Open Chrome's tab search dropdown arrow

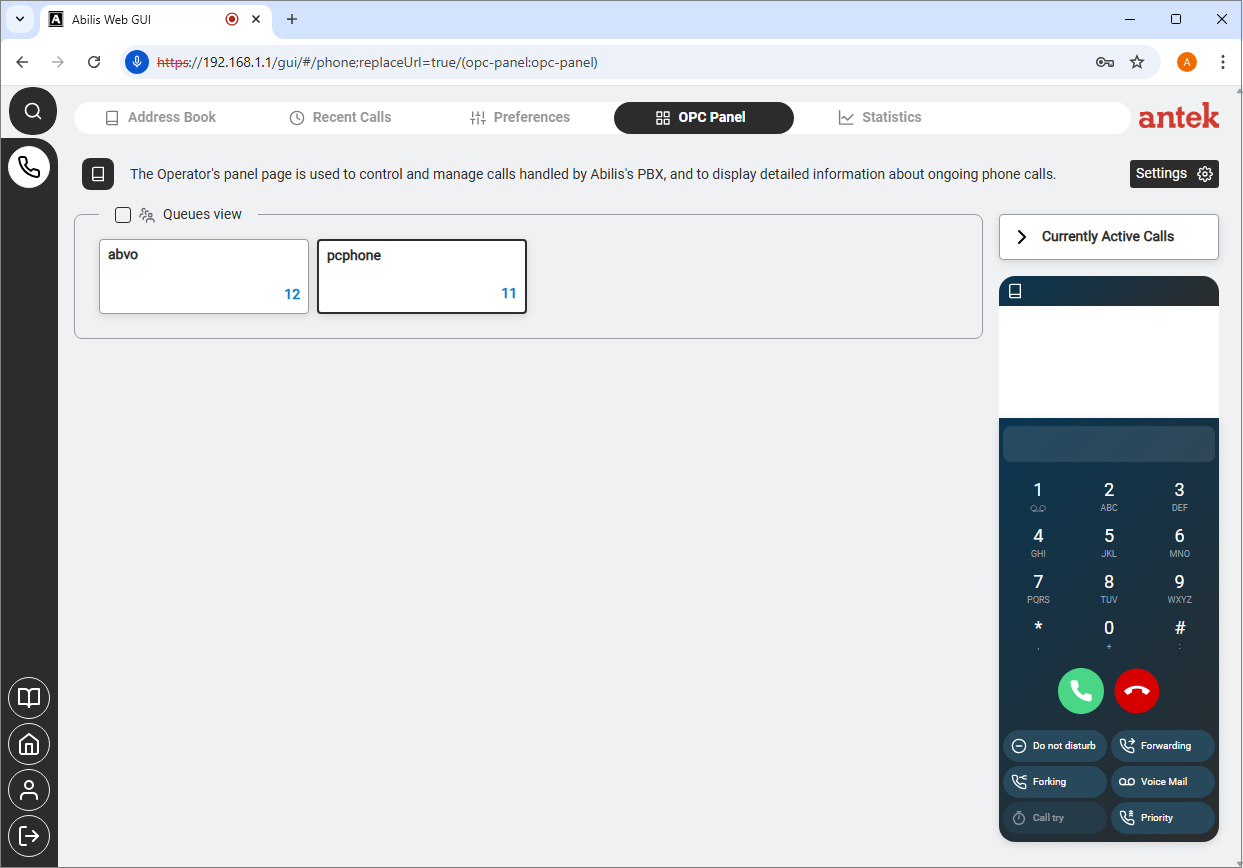(x=20, y=19)
